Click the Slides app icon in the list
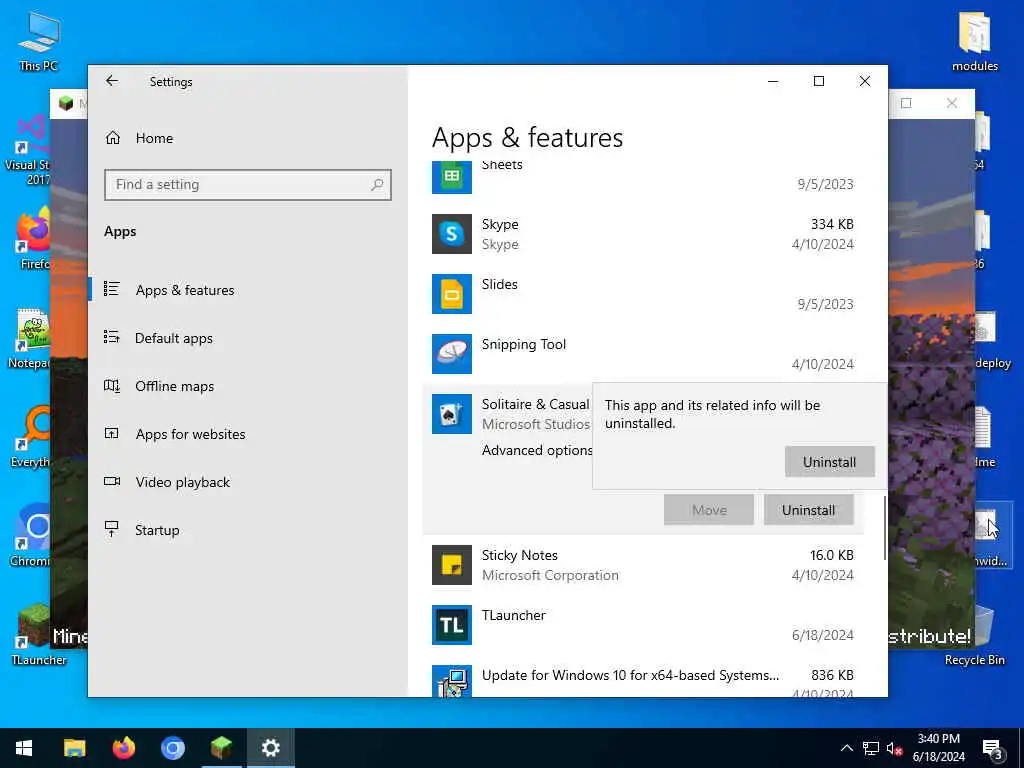Viewport: 1024px width, 768px height. [x=451, y=294]
